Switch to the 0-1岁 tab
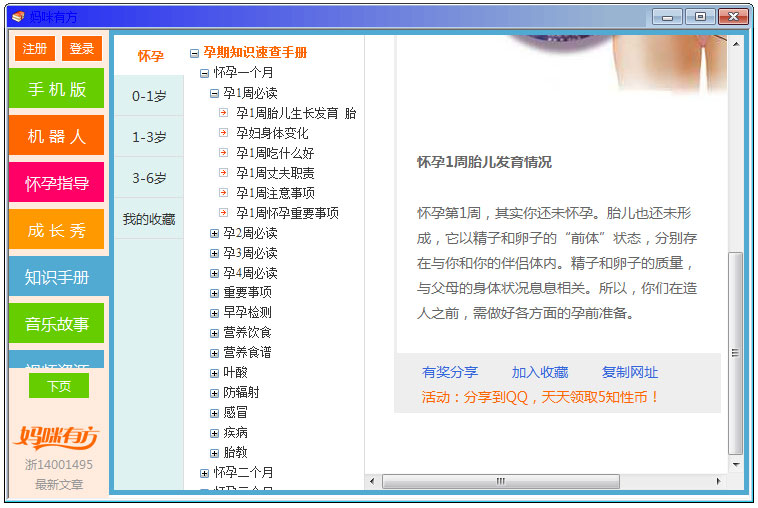758x508 pixels. point(149,96)
